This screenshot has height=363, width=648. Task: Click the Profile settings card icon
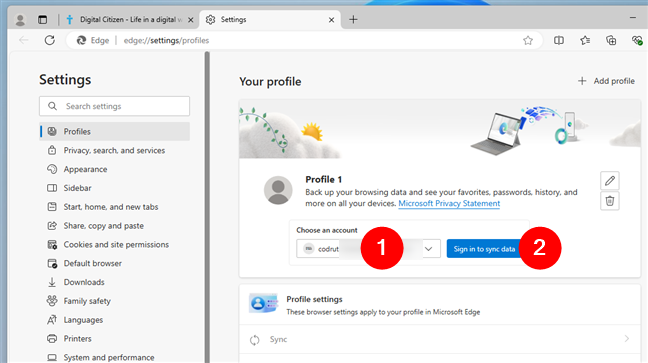[x=263, y=304]
